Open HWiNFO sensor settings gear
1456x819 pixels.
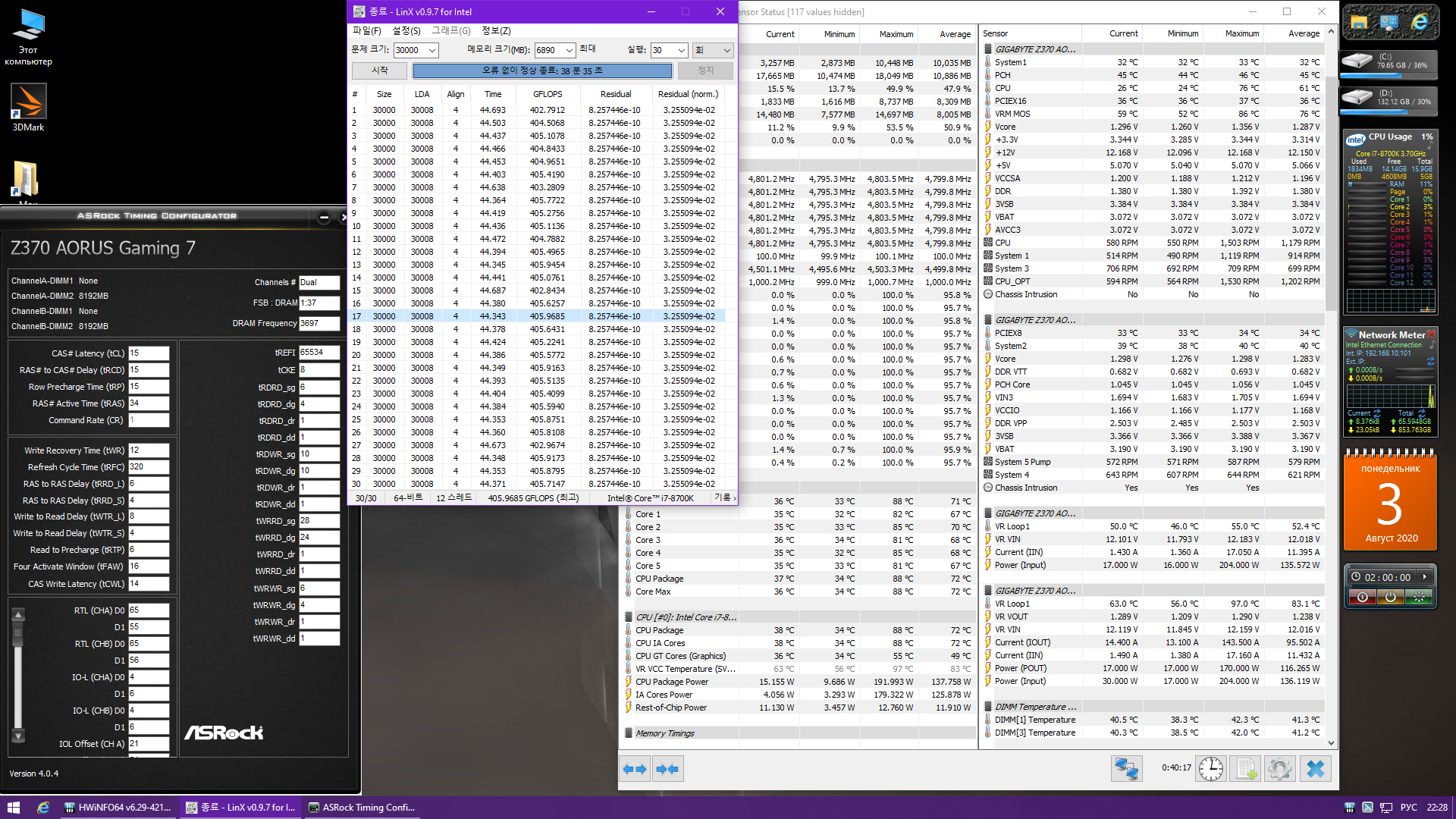coord(1280,769)
